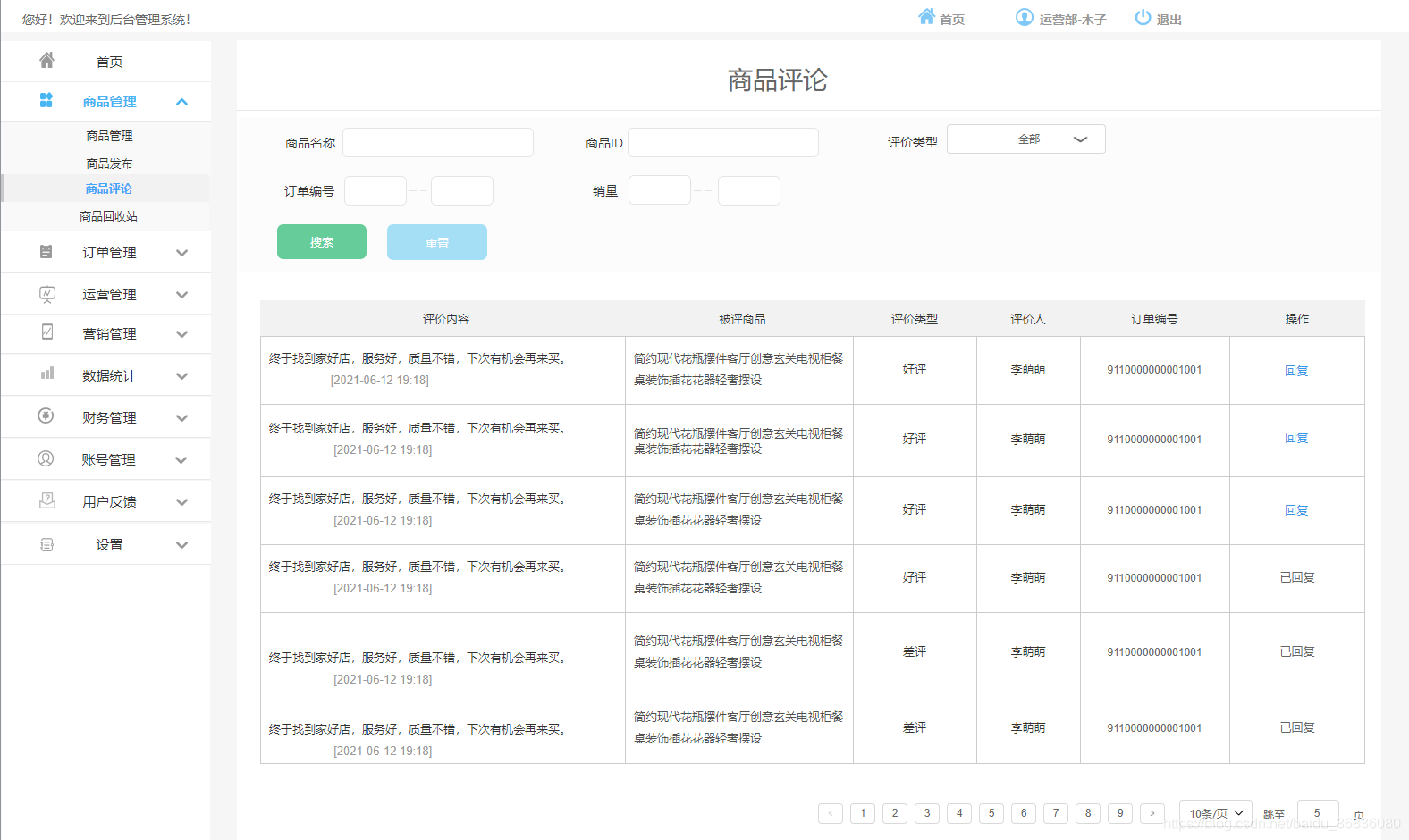Click 已回复 status in fourth review row
This screenshot has height=840, width=1409.
[x=1297, y=577]
